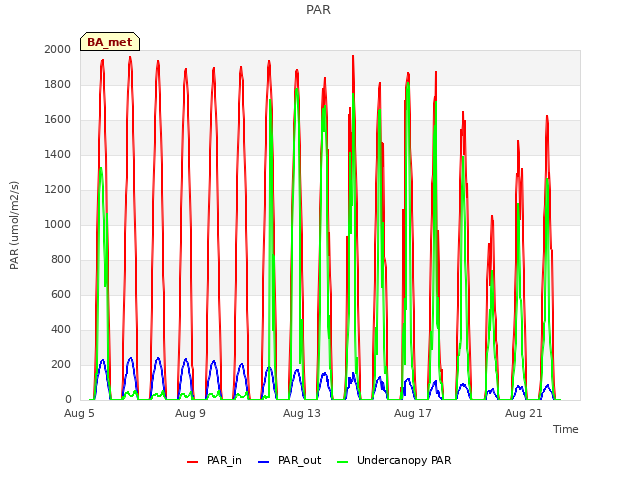Screen dimensions: 640x480
Task: Toggle the PAR_out legend entry
Action: click(290, 460)
